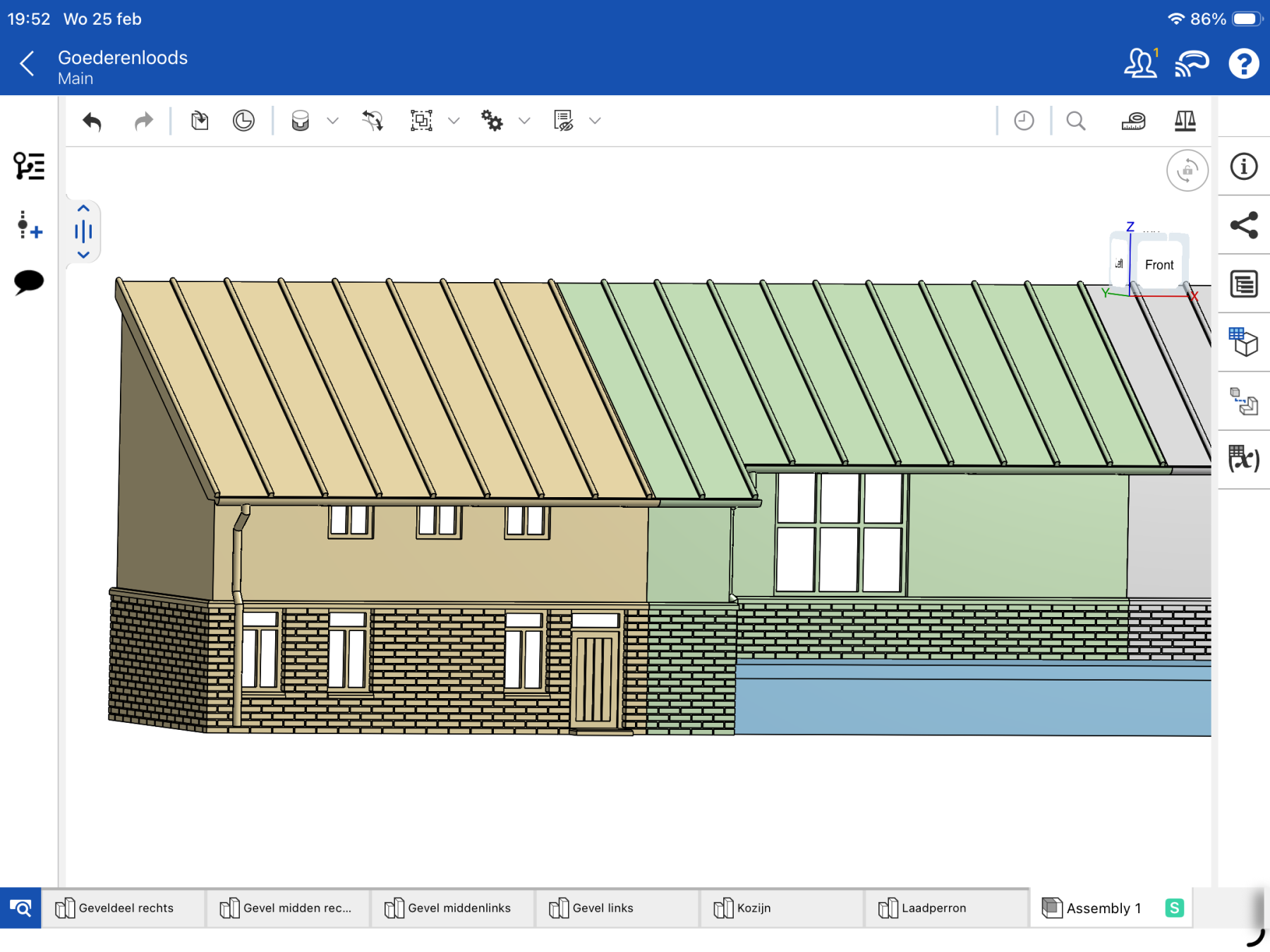Viewport: 1270px width, 952px height.
Task: Show document info panel
Action: click(x=1243, y=167)
